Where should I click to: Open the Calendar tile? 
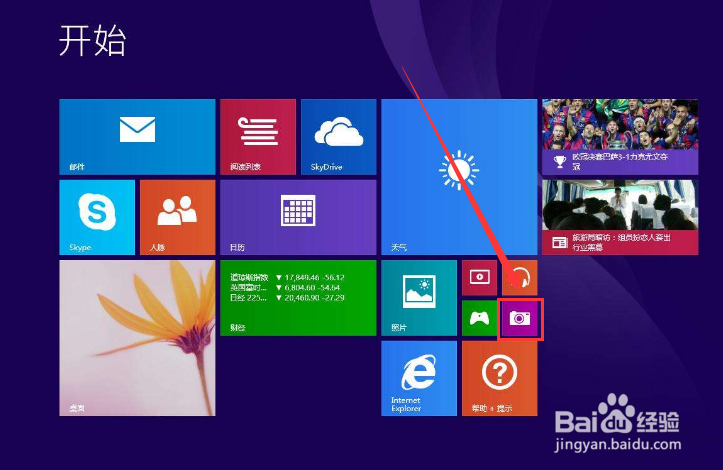298,217
